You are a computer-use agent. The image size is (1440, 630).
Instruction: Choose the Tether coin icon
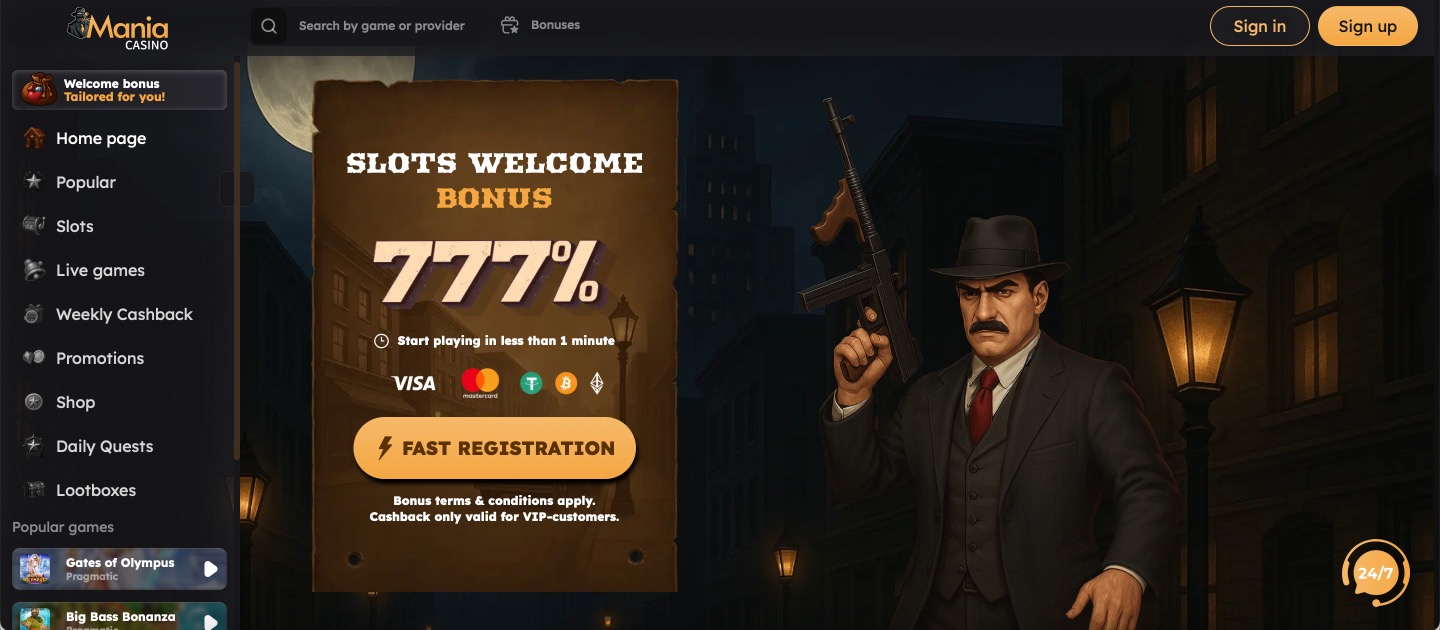(531, 383)
